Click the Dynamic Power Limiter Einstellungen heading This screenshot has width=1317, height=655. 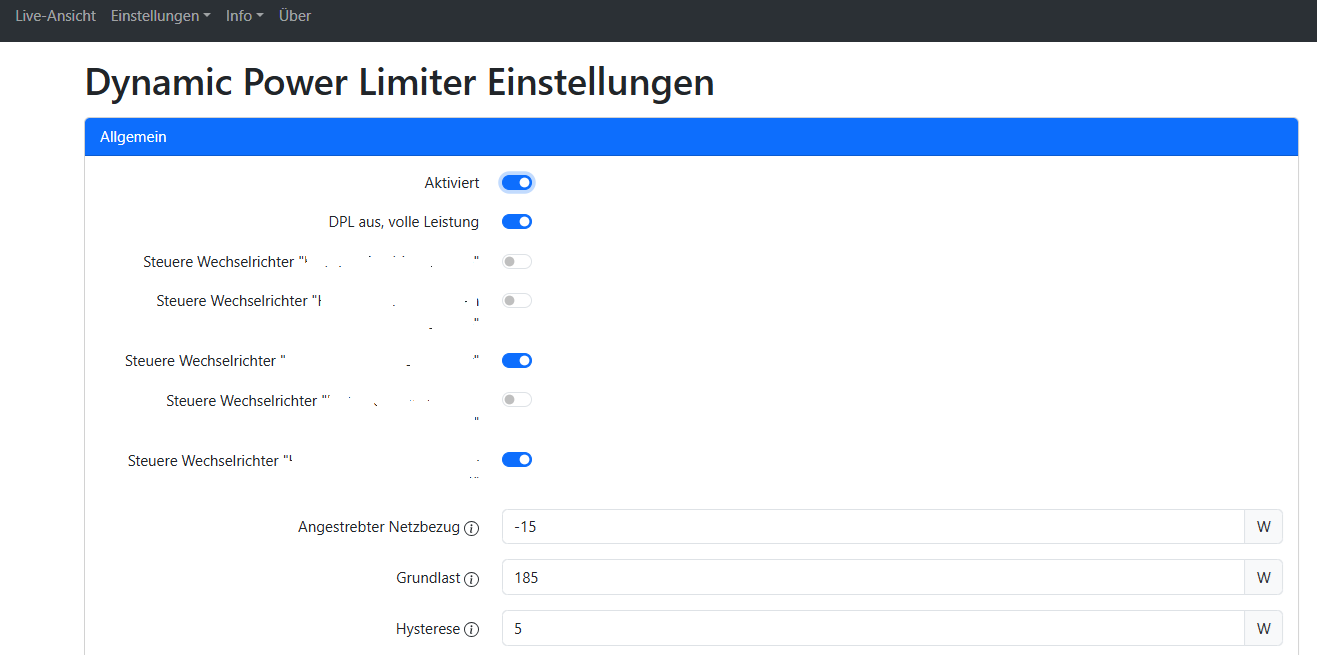pyautogui.click(x=400, y=82)
